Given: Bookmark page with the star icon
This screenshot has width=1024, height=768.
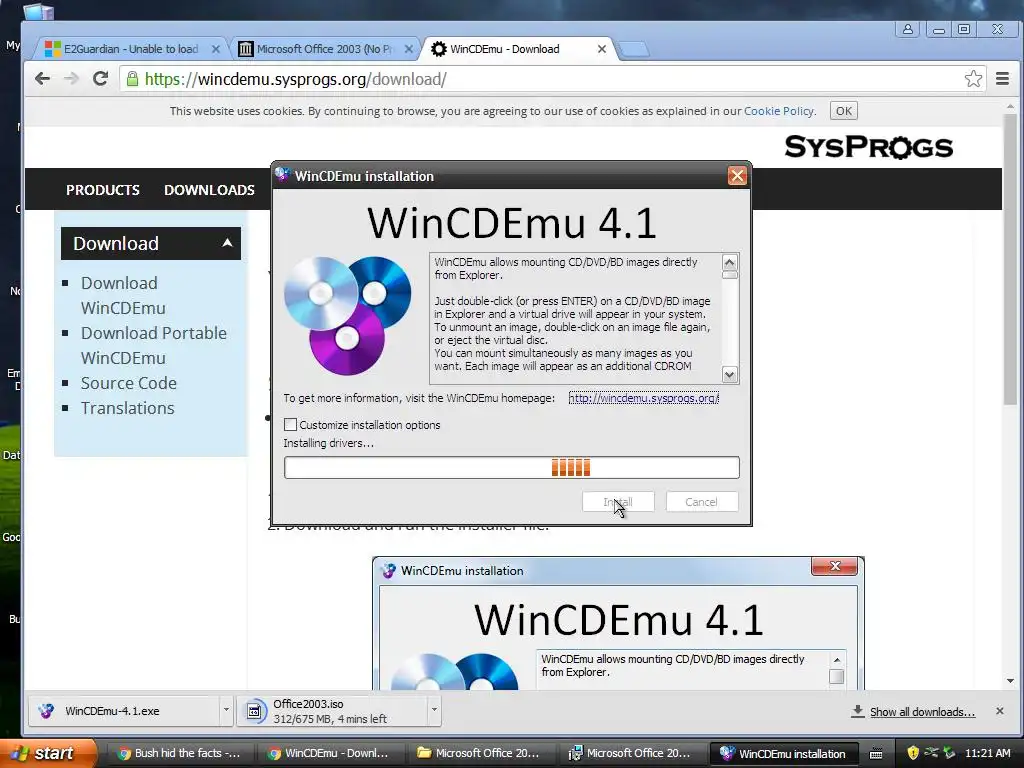Looking at the screenshot, I should tap(973, 79).
